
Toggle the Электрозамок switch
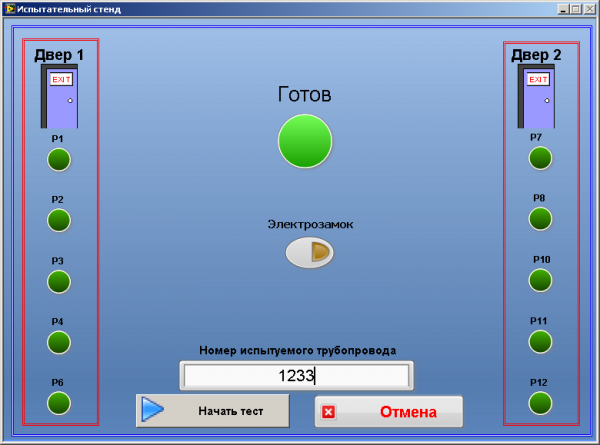pyautogui.click(x=310, y=253)
